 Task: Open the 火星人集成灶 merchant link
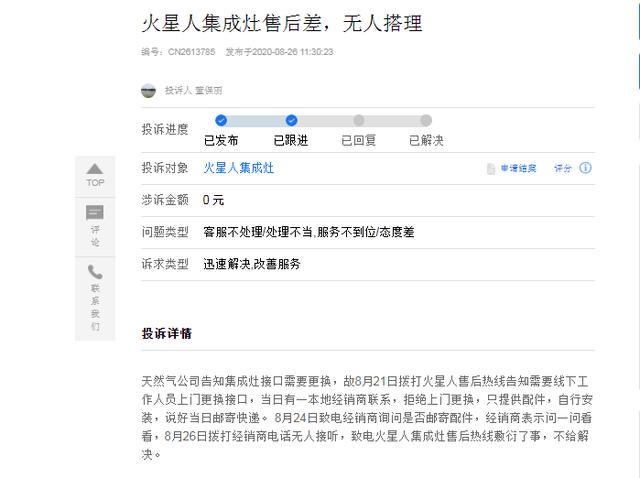(238, 168)
